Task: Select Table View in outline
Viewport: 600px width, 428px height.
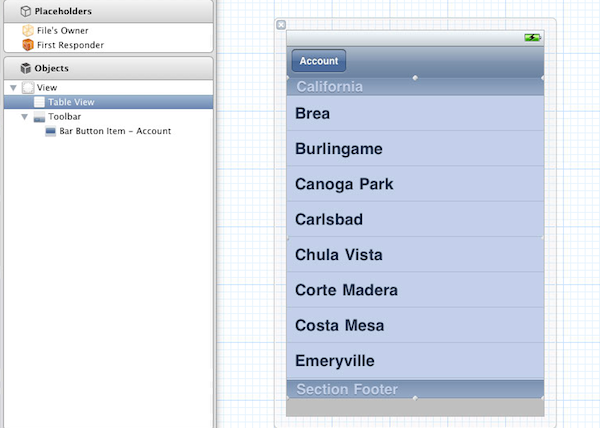Action: 108,102
